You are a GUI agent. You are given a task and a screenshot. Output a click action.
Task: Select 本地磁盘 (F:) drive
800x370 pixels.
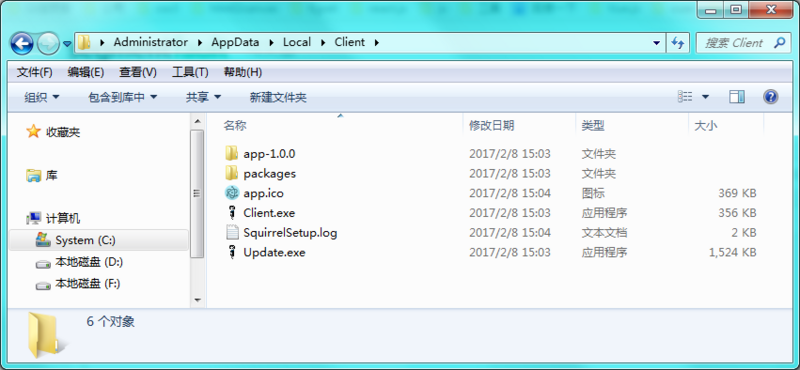coord(87,284)
